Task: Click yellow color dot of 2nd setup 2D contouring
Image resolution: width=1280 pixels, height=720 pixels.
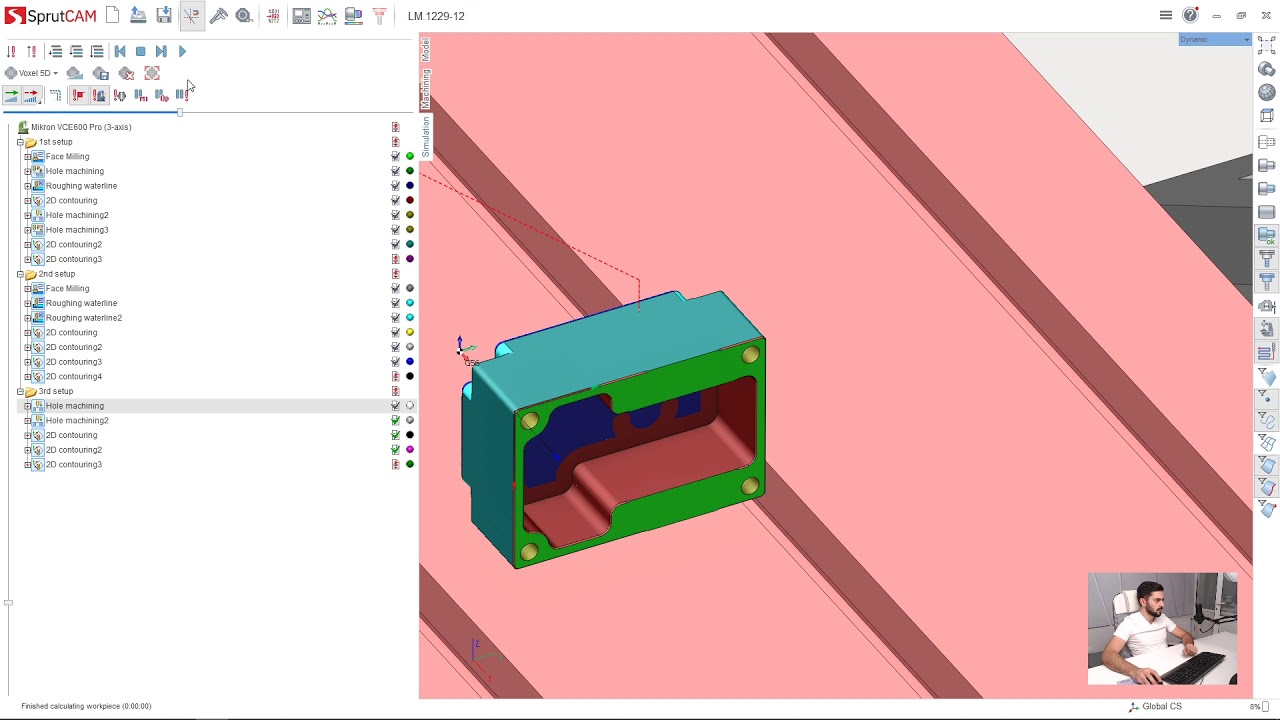Action: coord(409,332)
